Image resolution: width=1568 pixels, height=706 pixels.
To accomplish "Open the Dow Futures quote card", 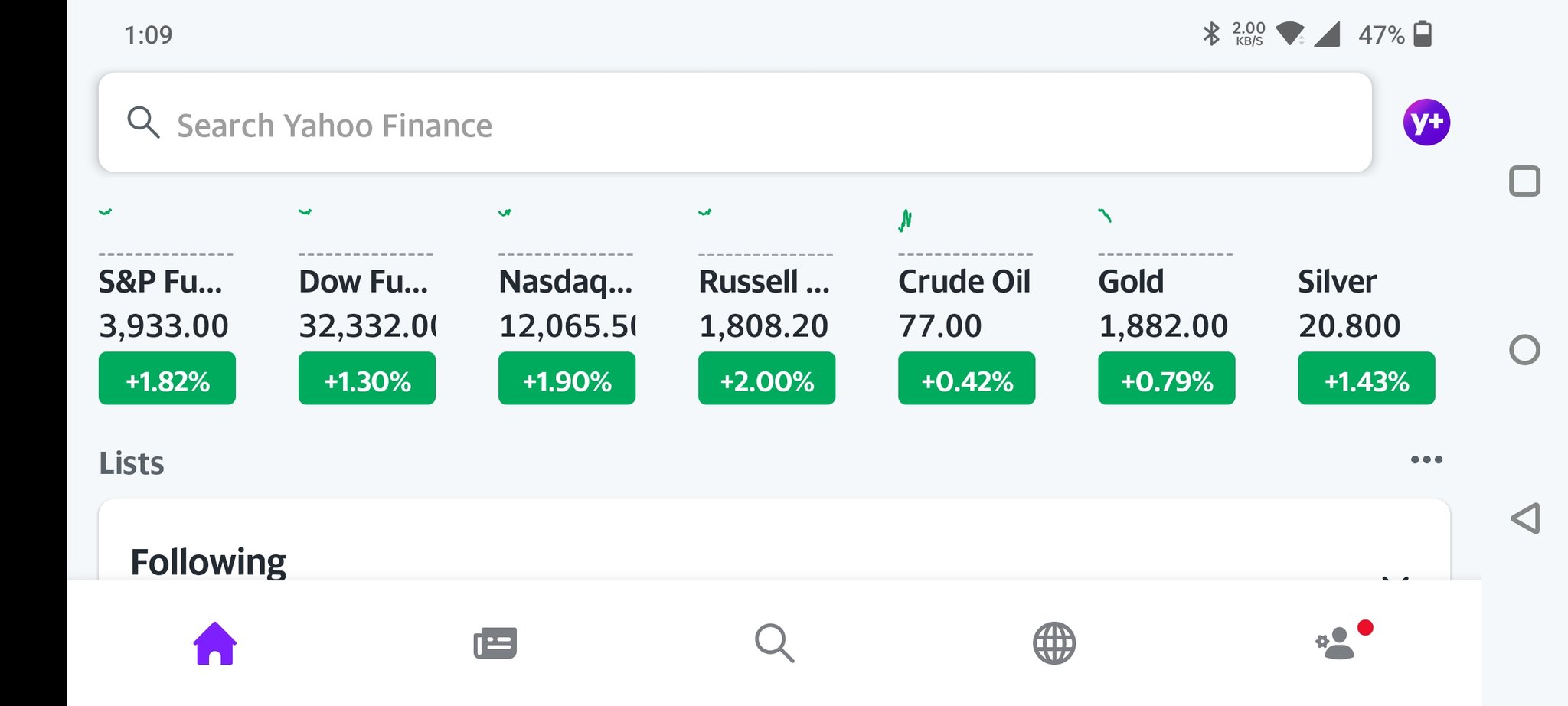I will 367,306.
